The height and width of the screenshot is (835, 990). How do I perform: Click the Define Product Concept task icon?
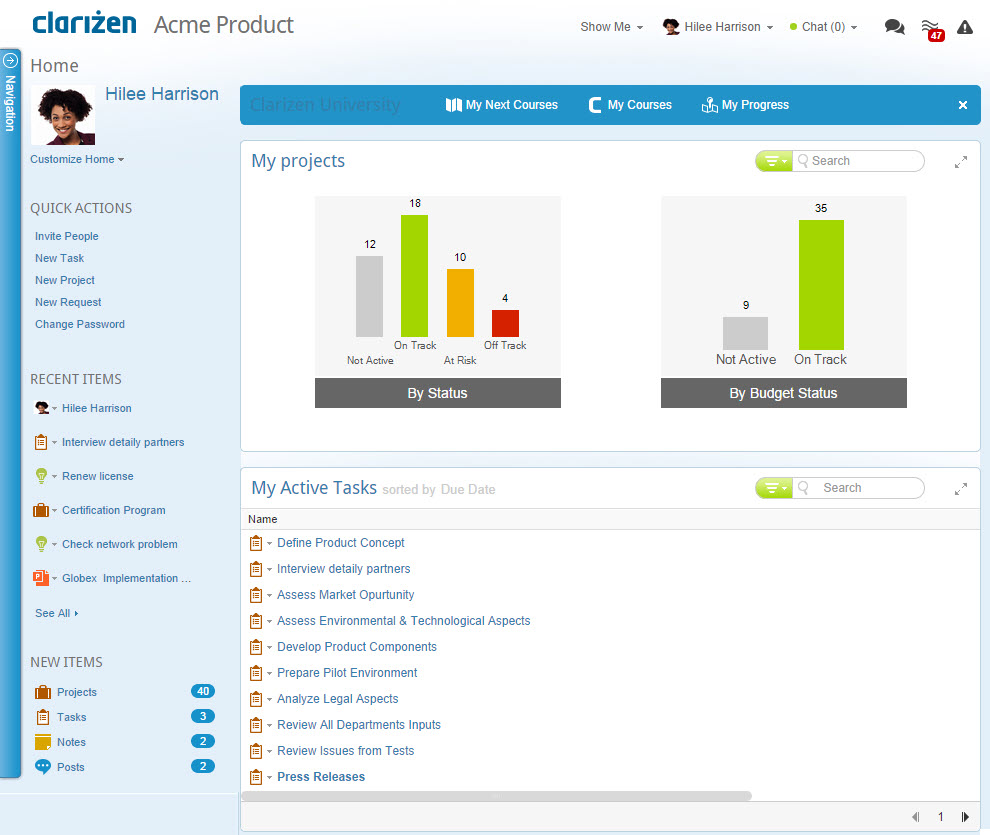tap(256, 543)
